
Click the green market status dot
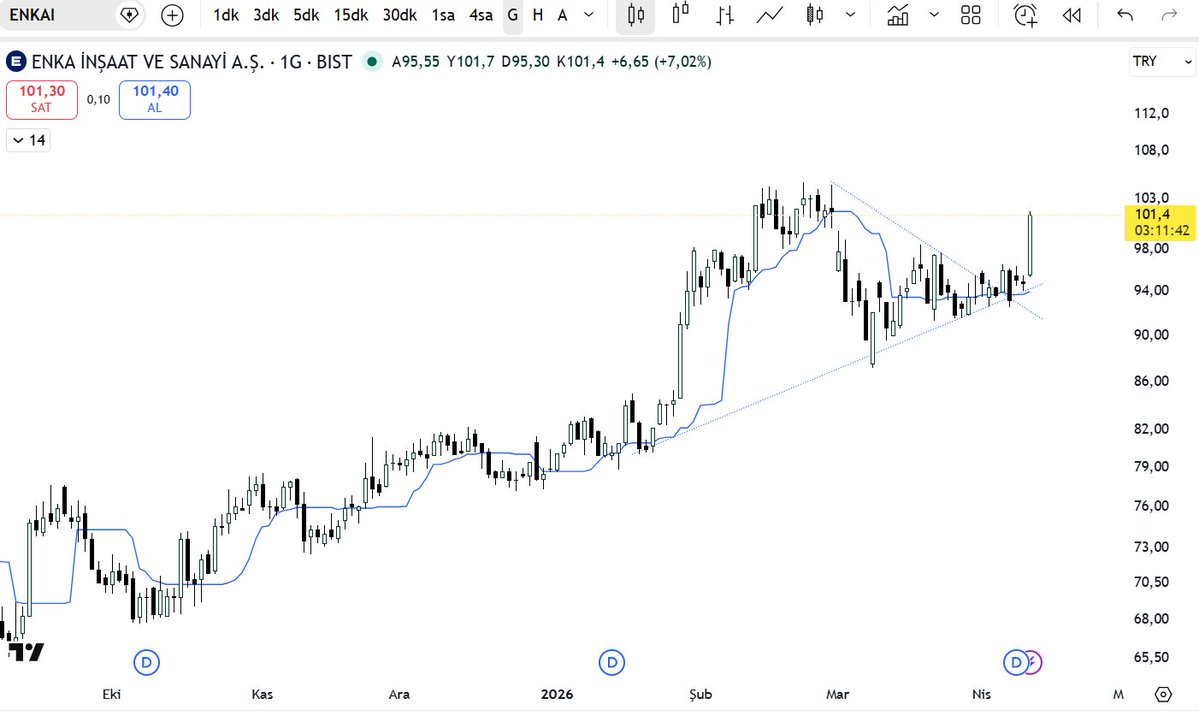[x=372, y=61]
